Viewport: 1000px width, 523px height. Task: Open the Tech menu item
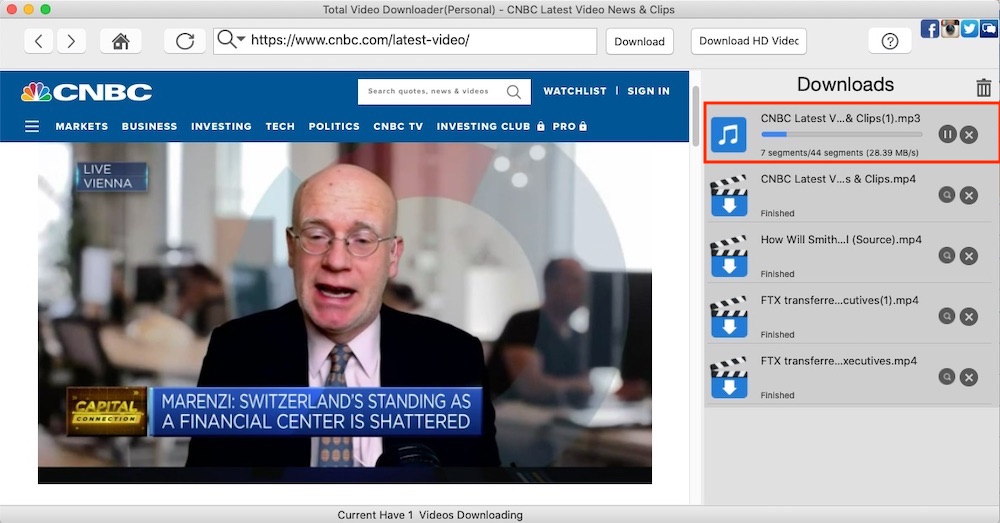[280, 126]
